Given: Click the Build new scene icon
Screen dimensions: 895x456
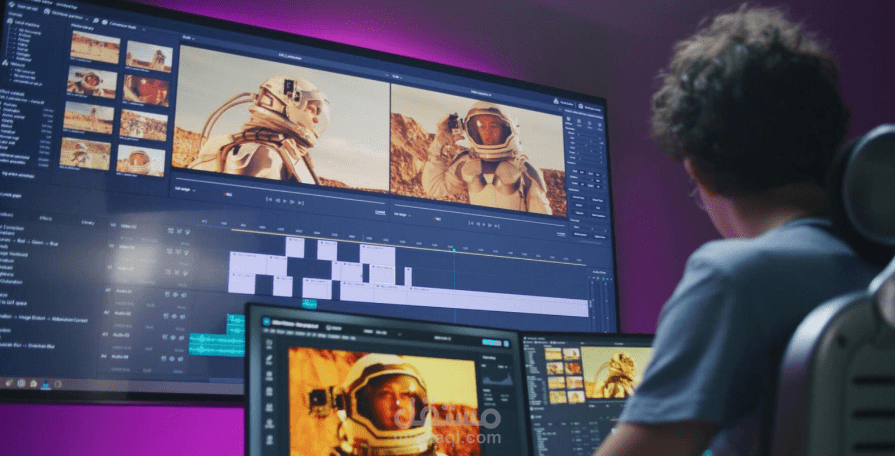Looking at the screenshot, I should click(580, 106).
